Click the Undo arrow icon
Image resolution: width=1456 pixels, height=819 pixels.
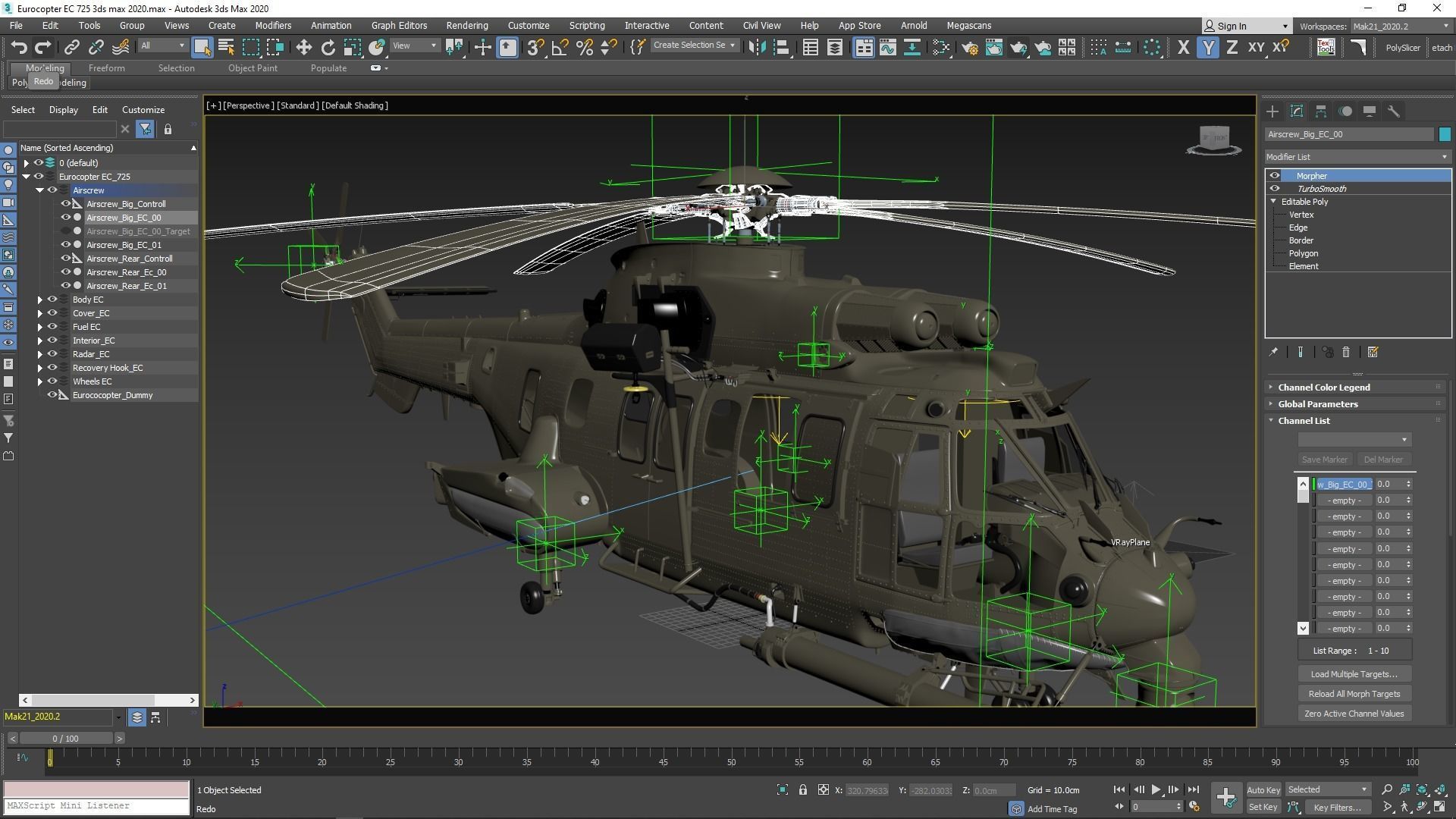[x=19, y=48]
